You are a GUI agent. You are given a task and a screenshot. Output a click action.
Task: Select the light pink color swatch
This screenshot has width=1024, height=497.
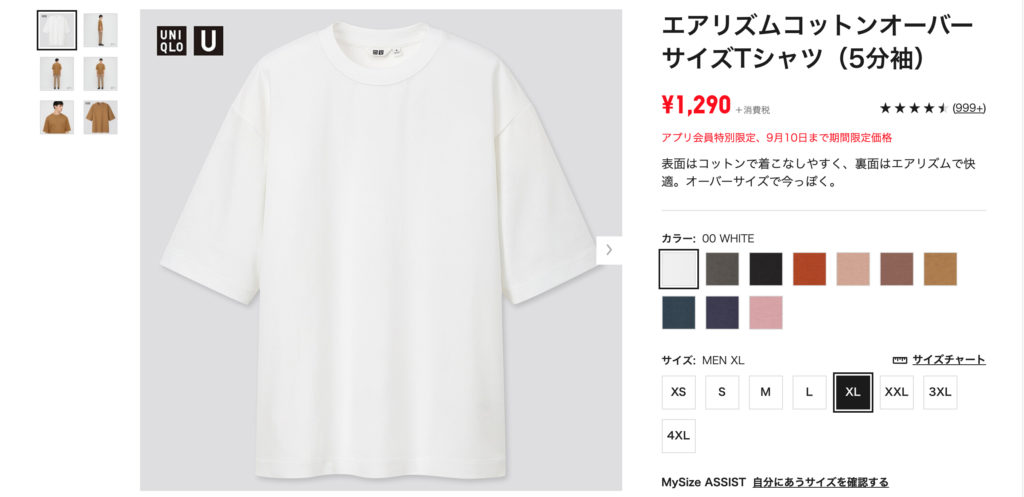pyautogui.click(x=765, y=313)
